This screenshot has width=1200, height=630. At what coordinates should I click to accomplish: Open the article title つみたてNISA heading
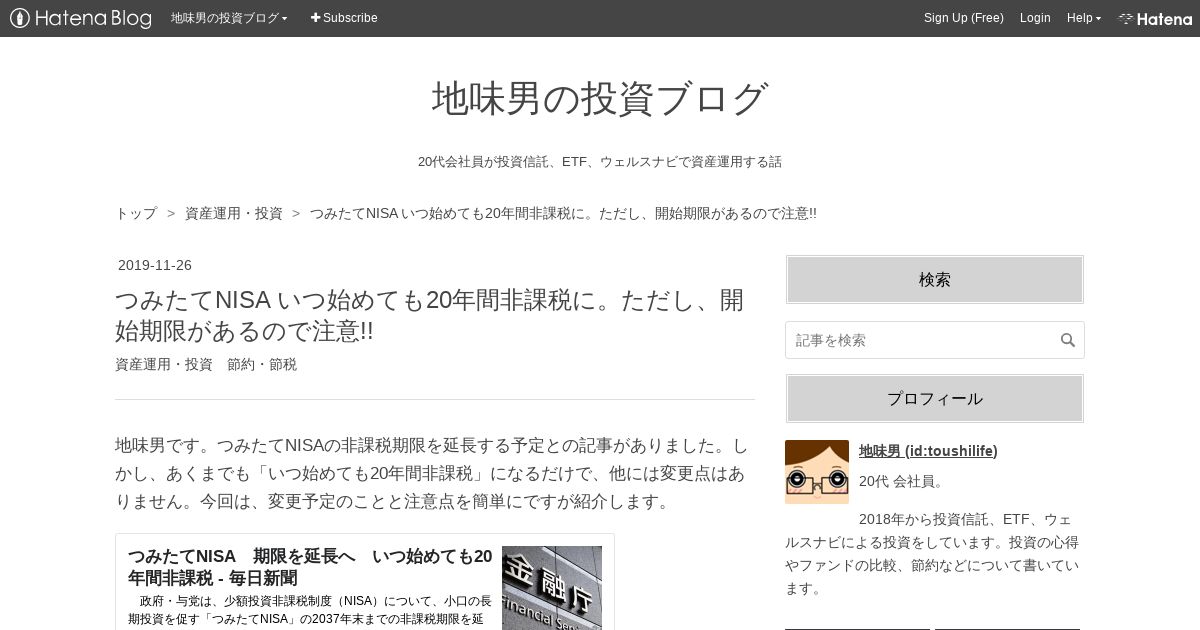[430, 315]
